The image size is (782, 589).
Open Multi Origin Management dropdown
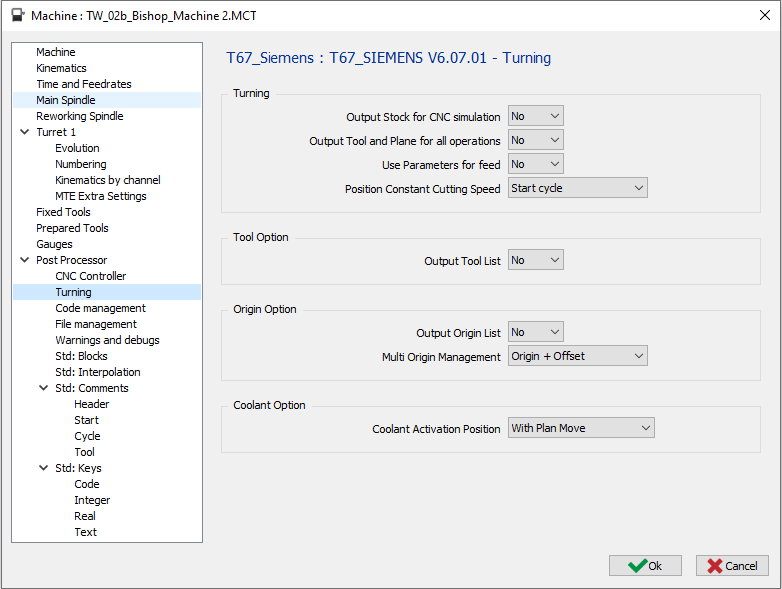(x=577, y=356)
